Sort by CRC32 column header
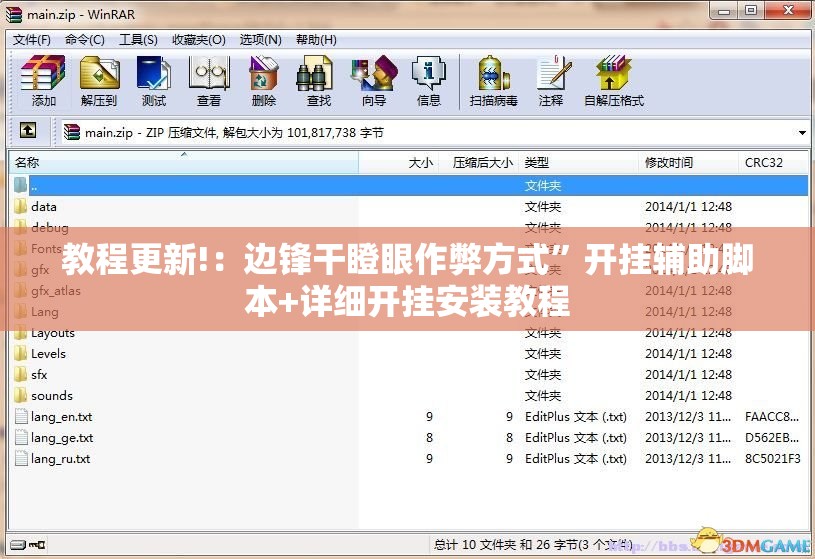Image resolution: width=815 pixels, height=559 pixels. pos(773,163)
